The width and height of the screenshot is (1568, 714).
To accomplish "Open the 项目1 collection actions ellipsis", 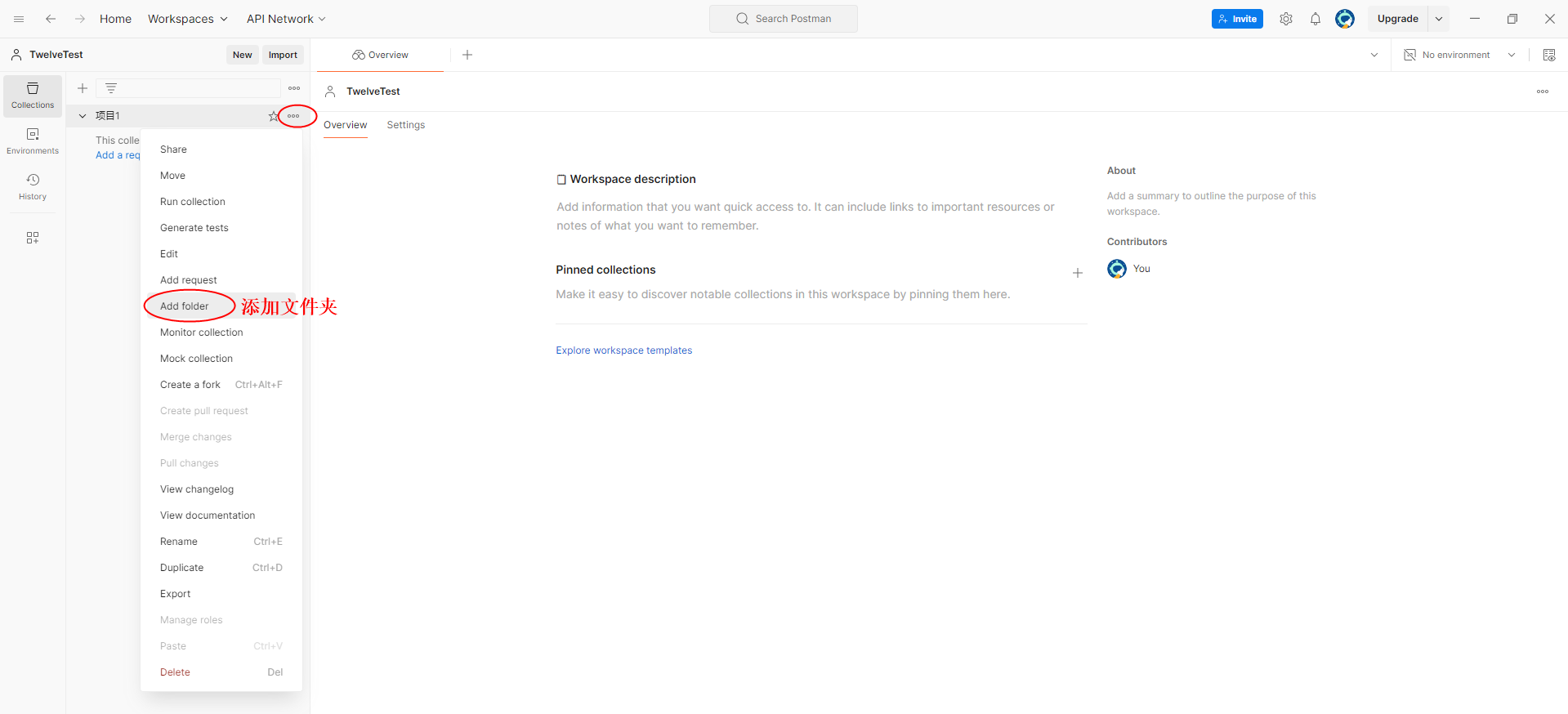I will pos(293,116).
